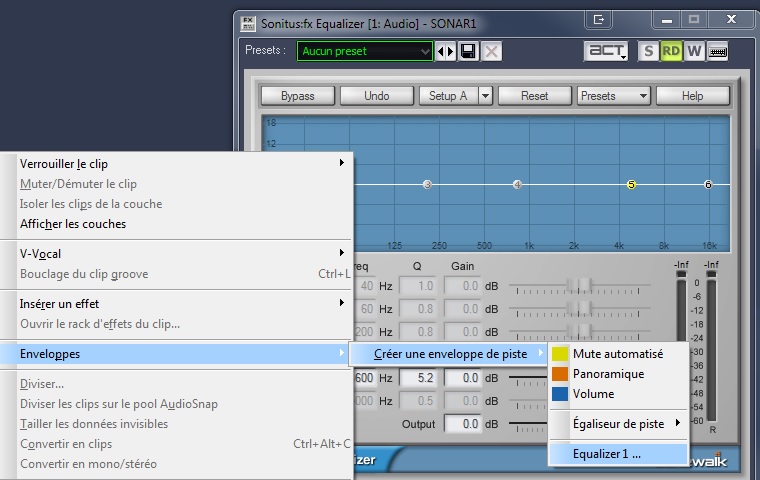The width and height of the screenshot is (760, 480).
Task: Select Equalizer 1 ... menu item
Action: (x=618, y=454)
